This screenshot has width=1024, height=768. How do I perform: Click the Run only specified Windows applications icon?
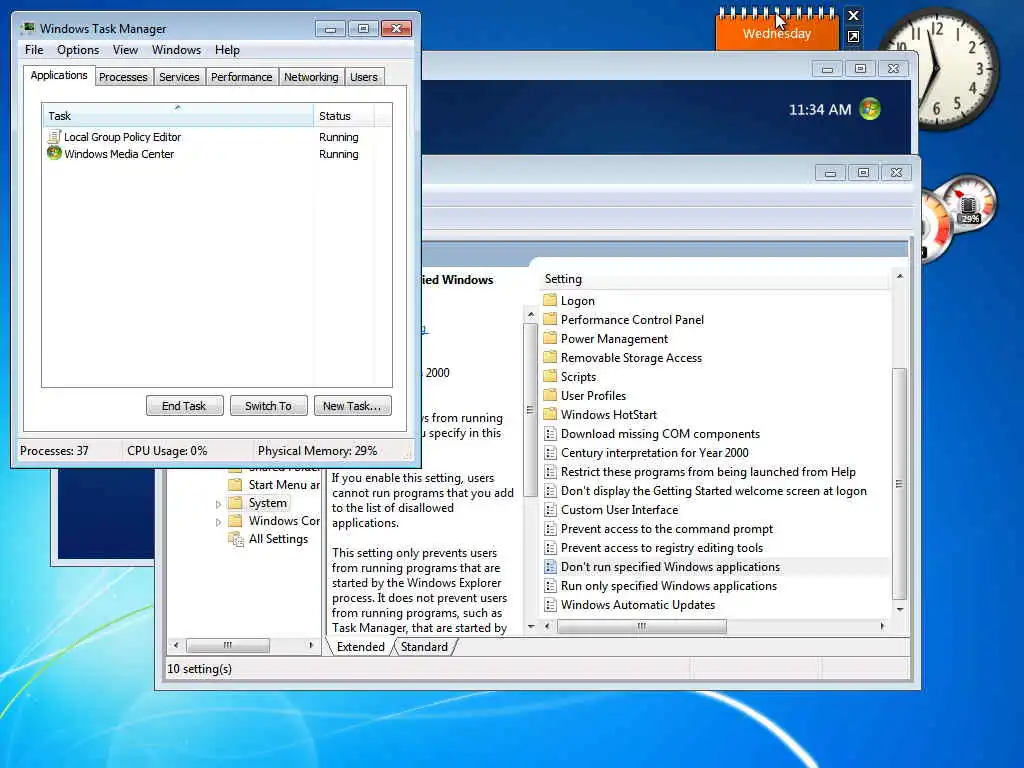click(551, 585)
